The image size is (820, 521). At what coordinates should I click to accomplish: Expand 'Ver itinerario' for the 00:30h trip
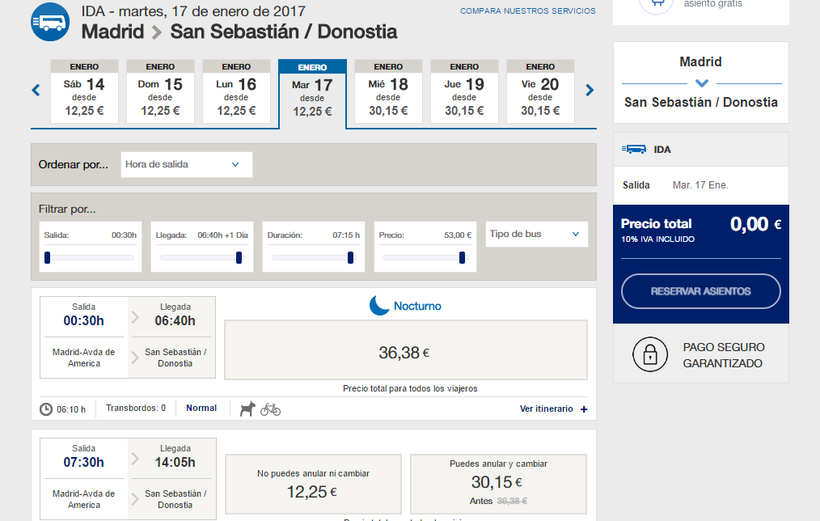pyautogui.click(x=553, y=409)
